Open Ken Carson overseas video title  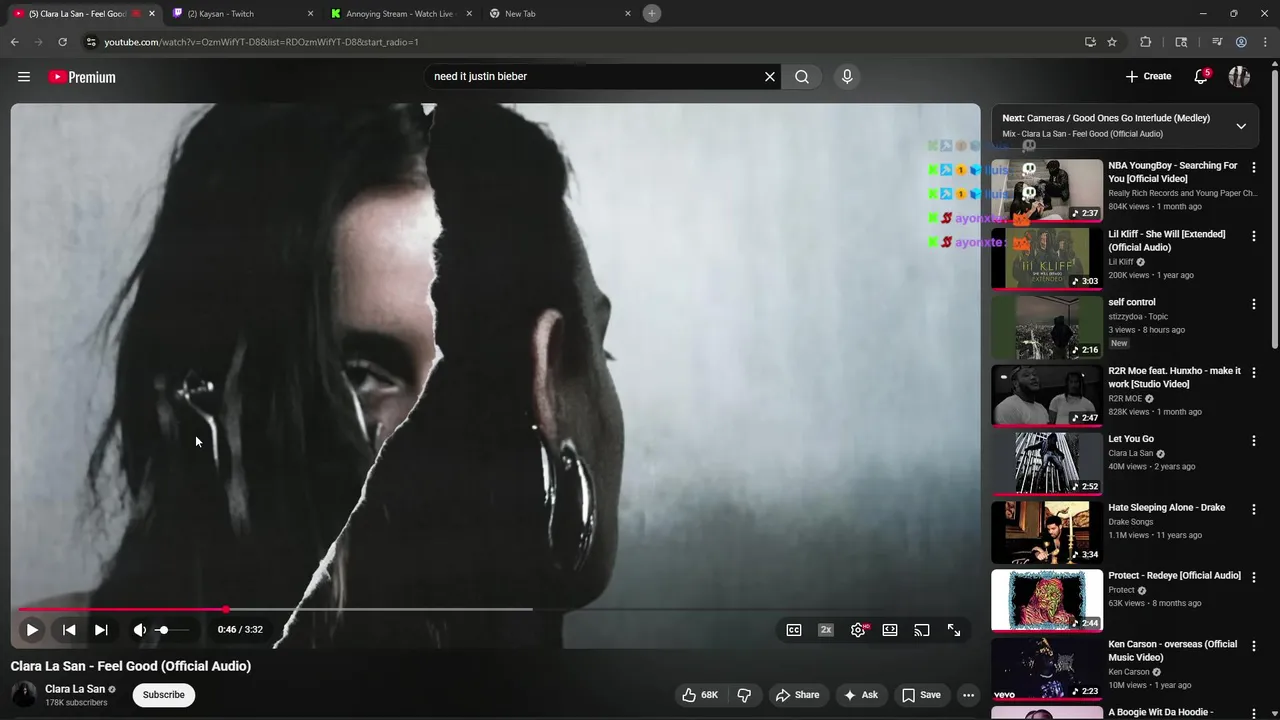pos(1172,651)
